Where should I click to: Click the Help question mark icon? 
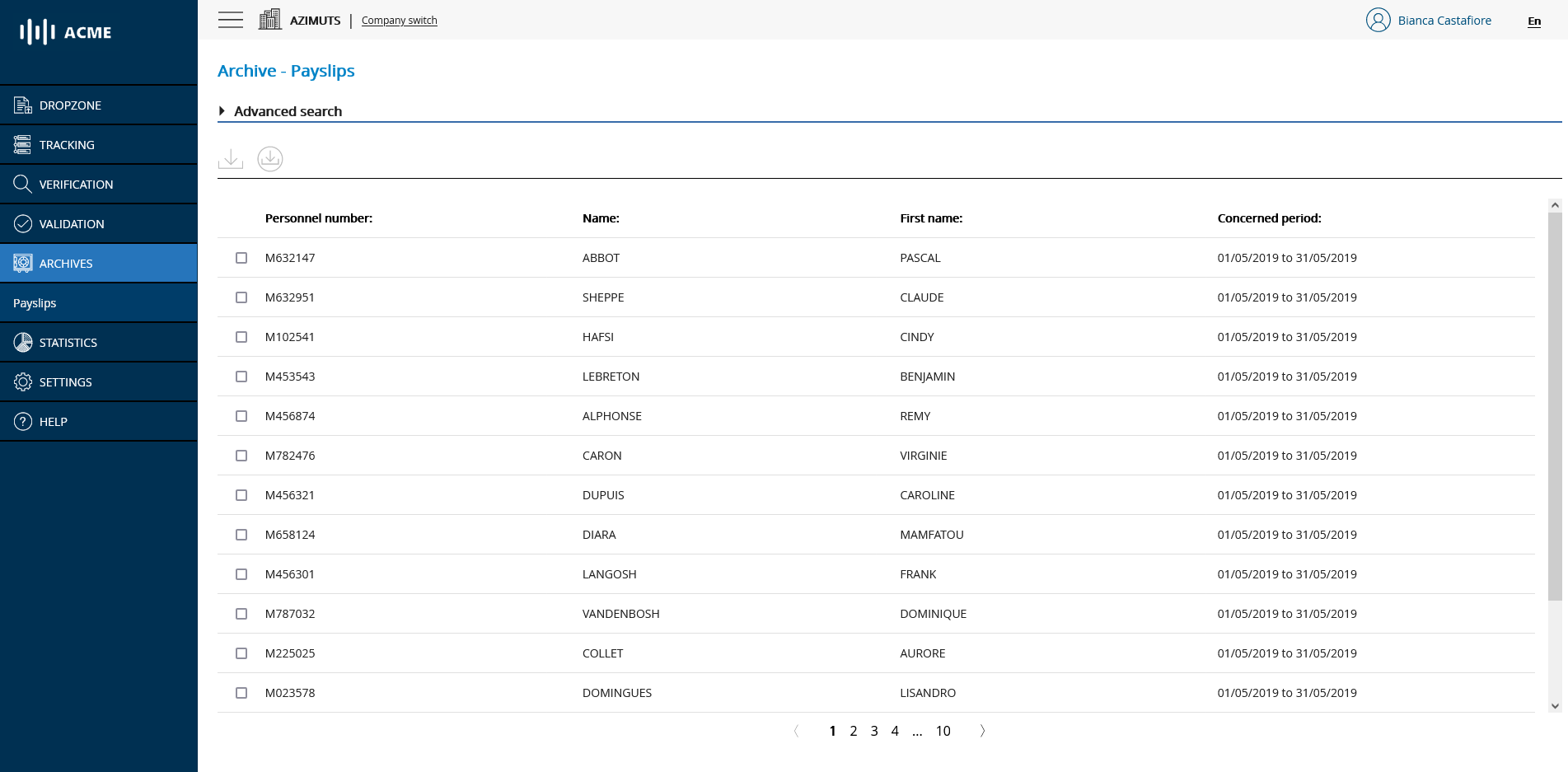pyautogui.click(x=22, y=421)
